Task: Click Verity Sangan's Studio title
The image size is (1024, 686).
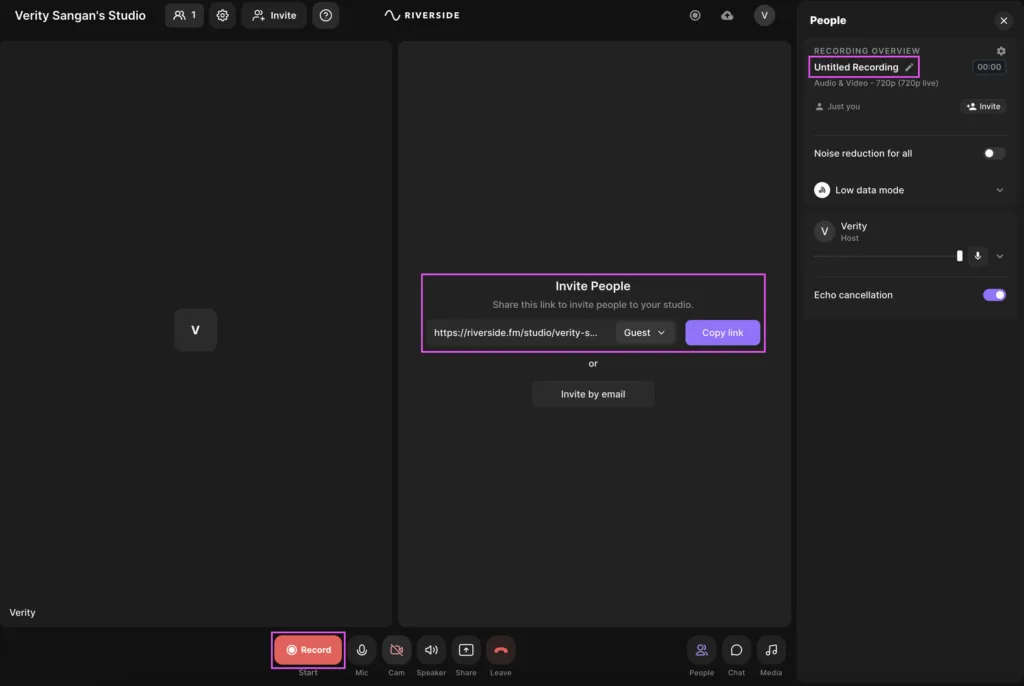Action: pos(80,15)
